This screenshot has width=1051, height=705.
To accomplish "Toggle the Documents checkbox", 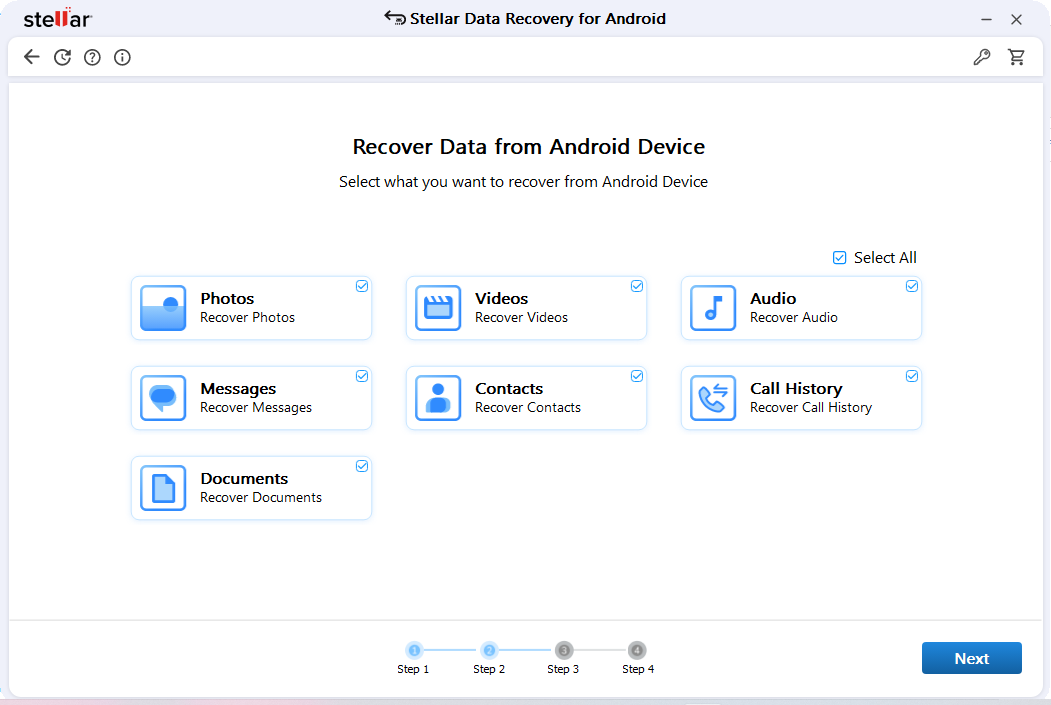I will click(362, 466).
